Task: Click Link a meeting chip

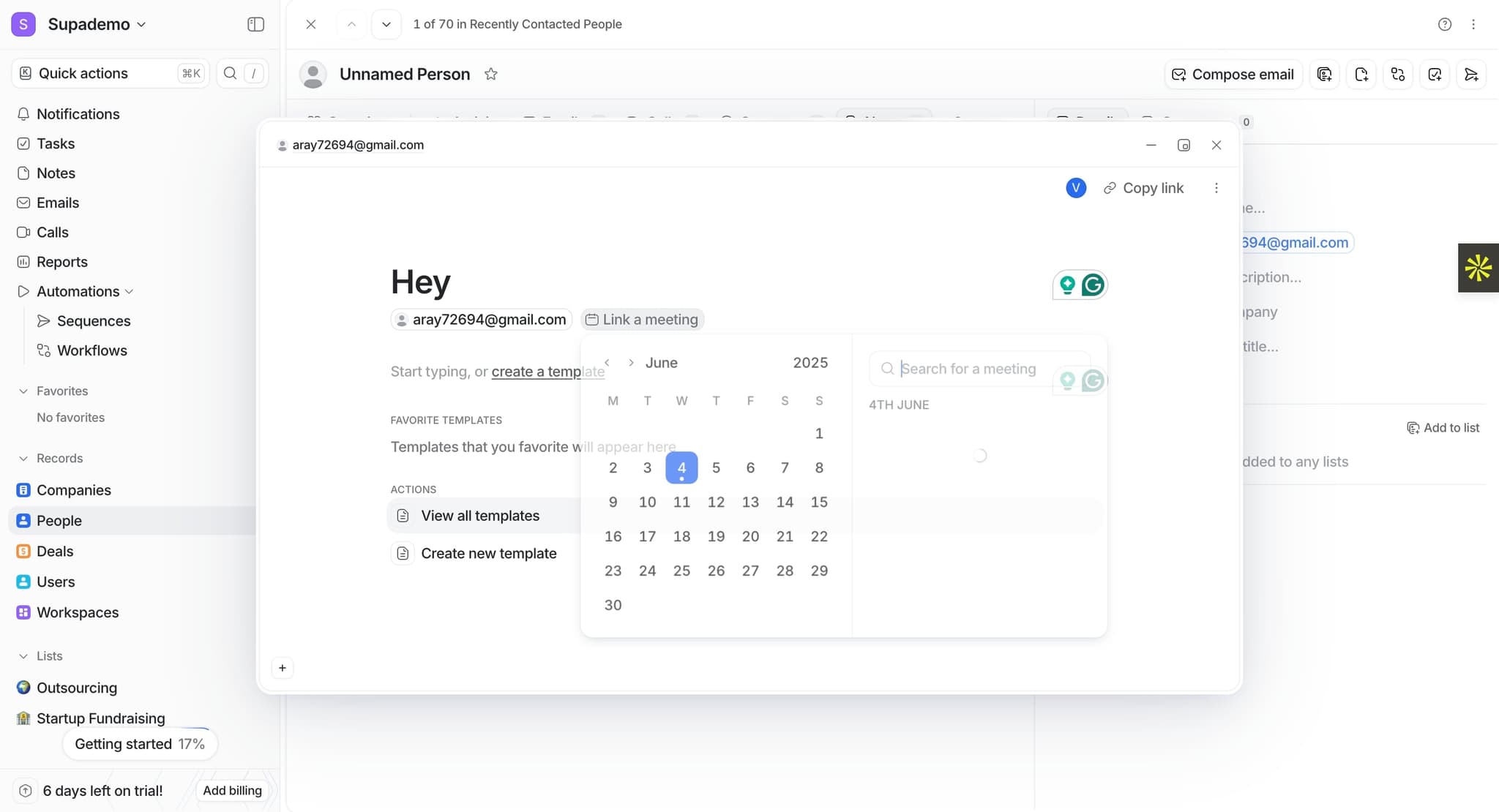Action: tap(642, 320)
